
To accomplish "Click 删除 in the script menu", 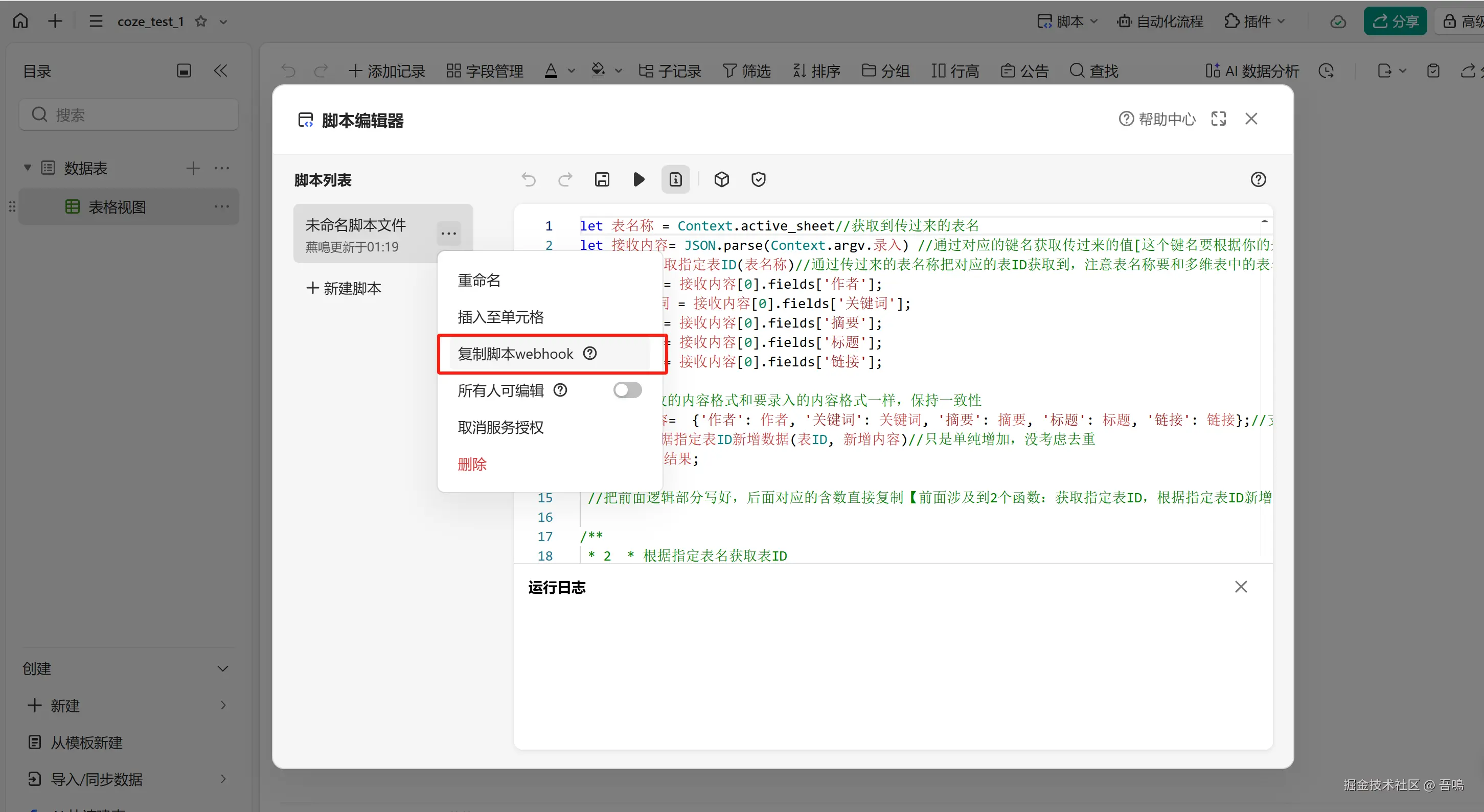I will point(472,464).
